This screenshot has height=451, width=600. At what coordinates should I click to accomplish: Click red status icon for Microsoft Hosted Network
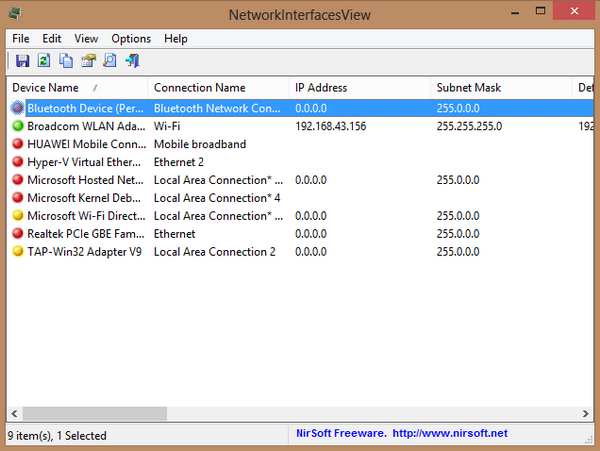click(18, 180)
